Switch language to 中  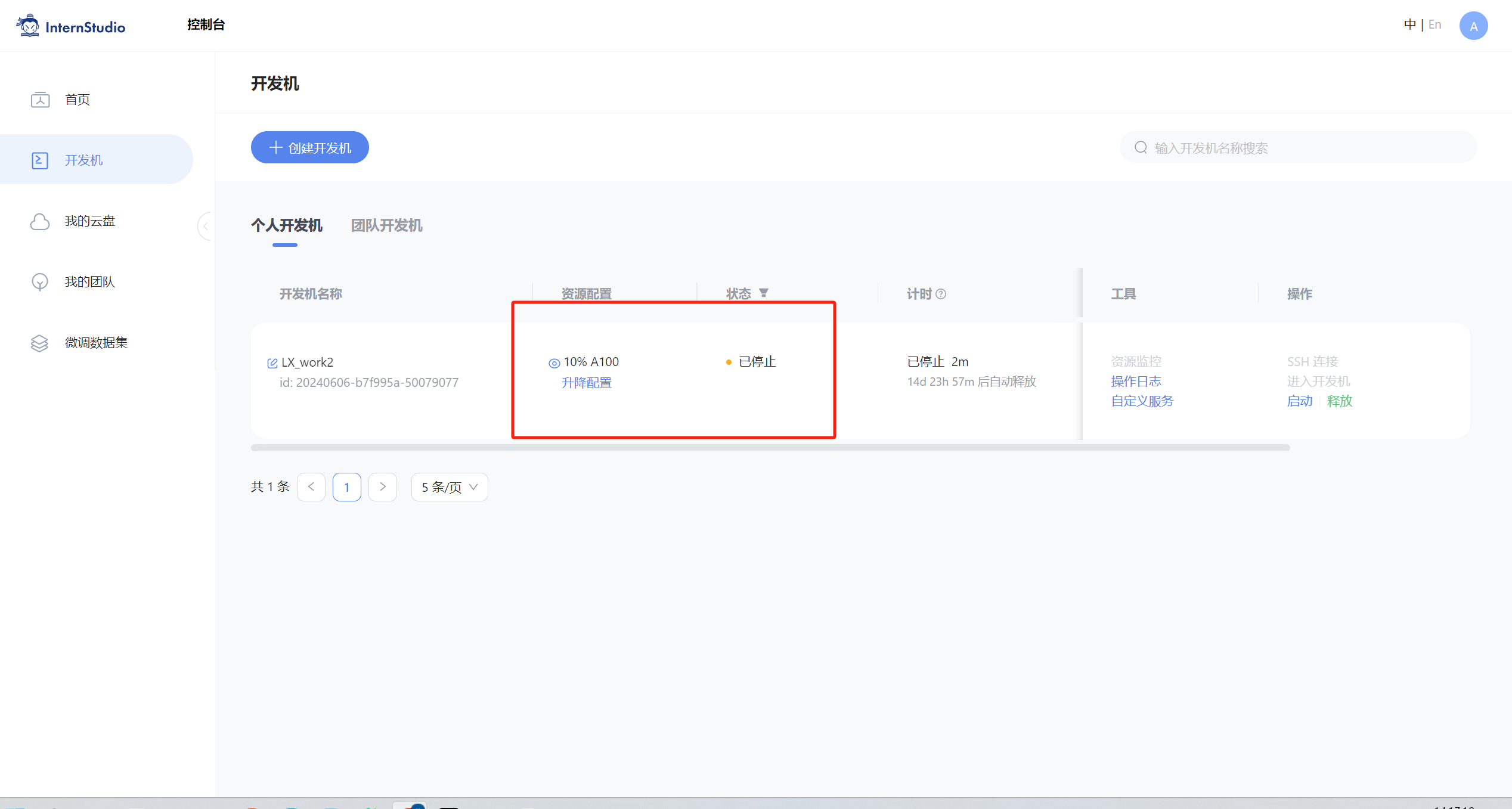1409,24
